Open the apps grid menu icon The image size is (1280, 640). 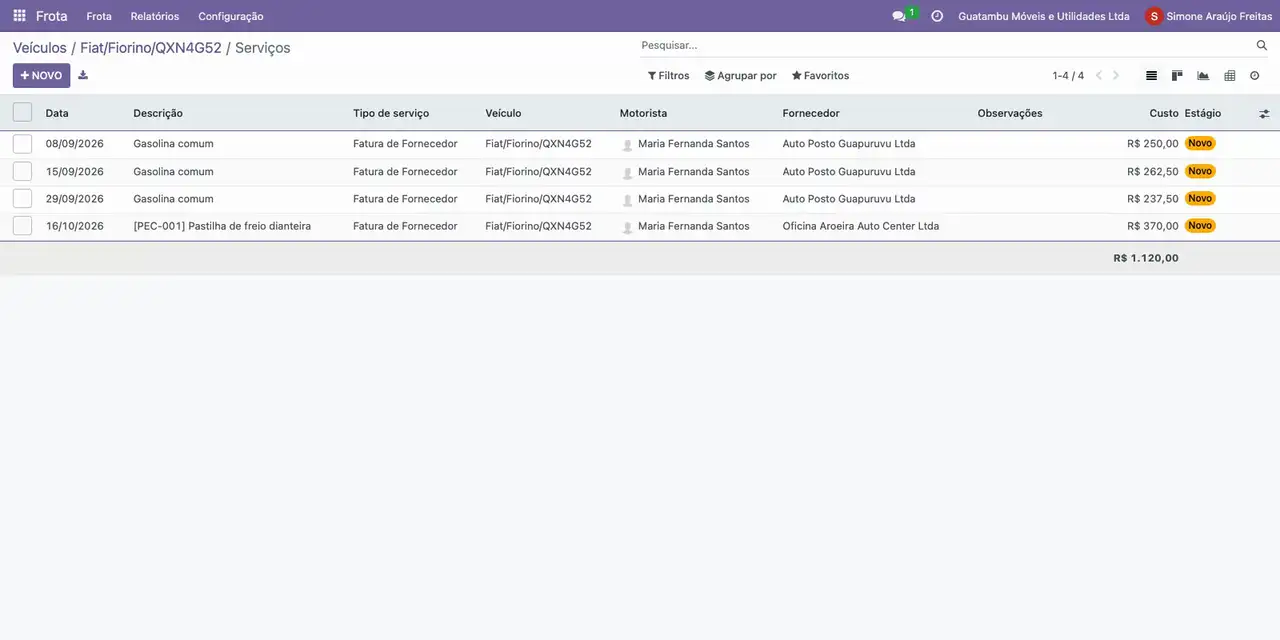(x=19, y=16)
